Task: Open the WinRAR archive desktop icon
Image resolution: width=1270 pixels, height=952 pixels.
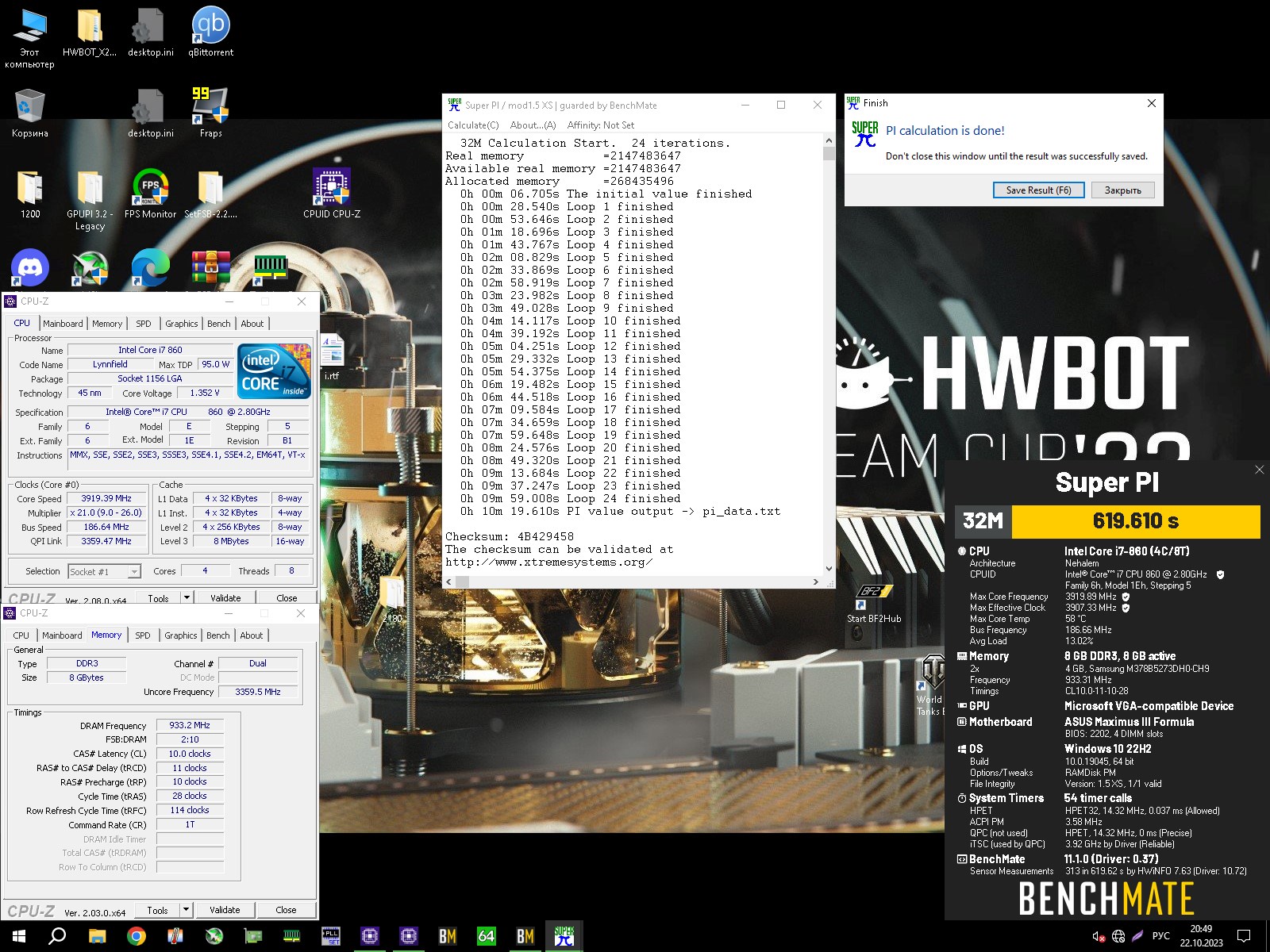Action: coord(210,267)
